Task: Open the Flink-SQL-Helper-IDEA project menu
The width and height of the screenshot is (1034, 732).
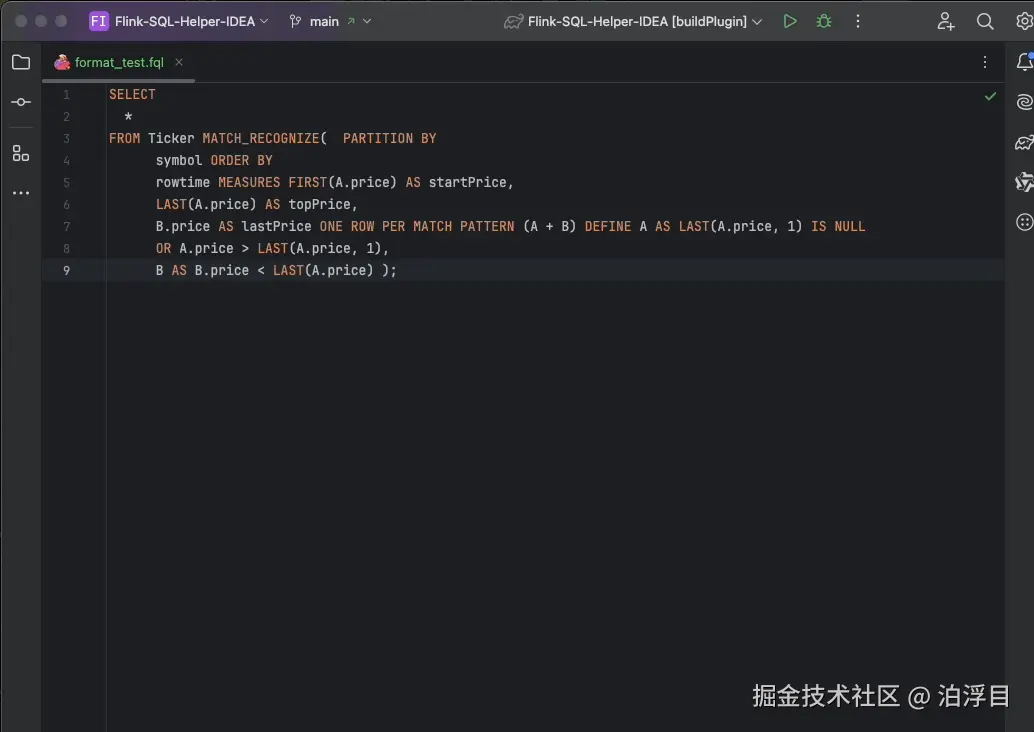Action: click(178, 20)
